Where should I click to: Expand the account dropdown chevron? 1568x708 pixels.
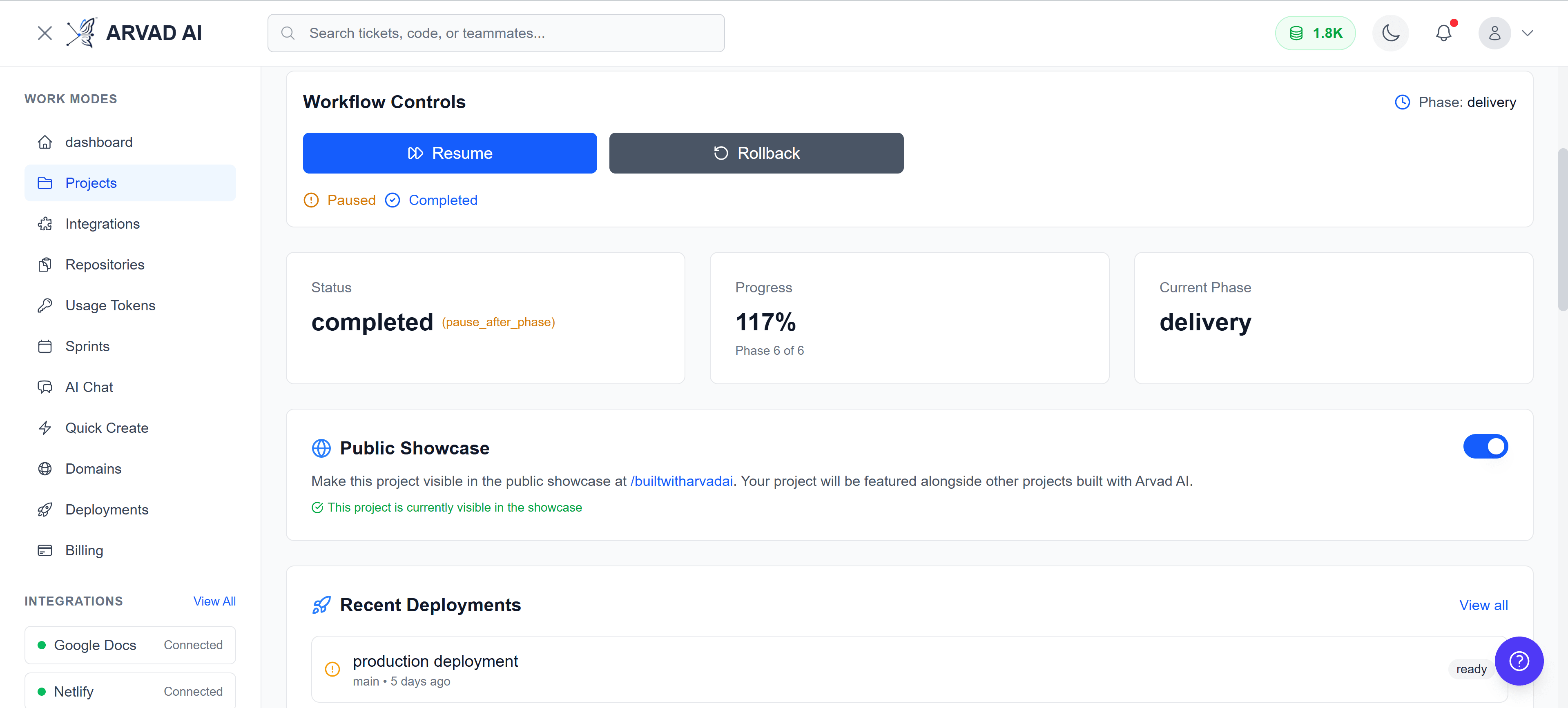[1529, 33]
